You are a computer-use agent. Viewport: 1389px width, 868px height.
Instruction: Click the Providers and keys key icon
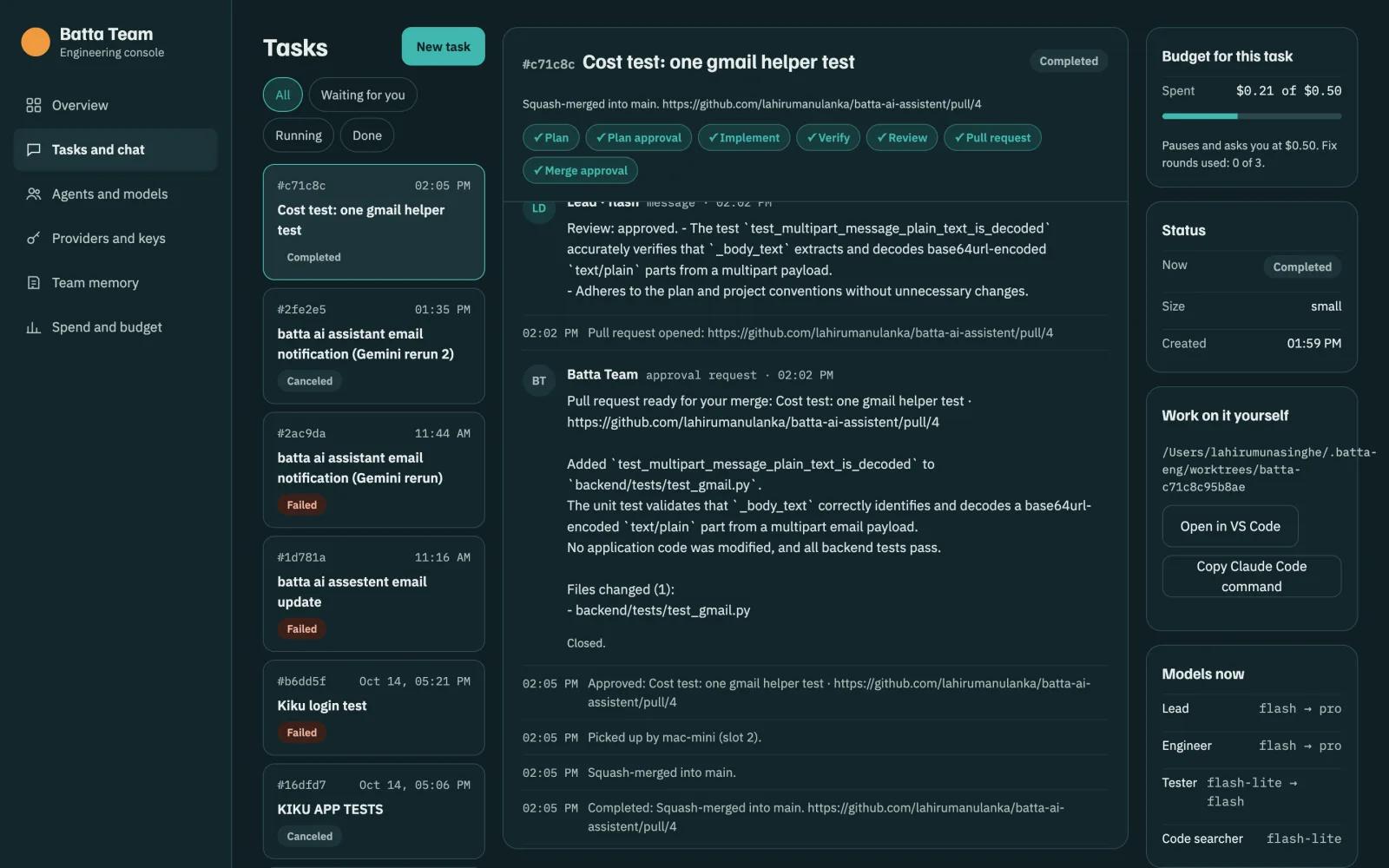[34, 238]
